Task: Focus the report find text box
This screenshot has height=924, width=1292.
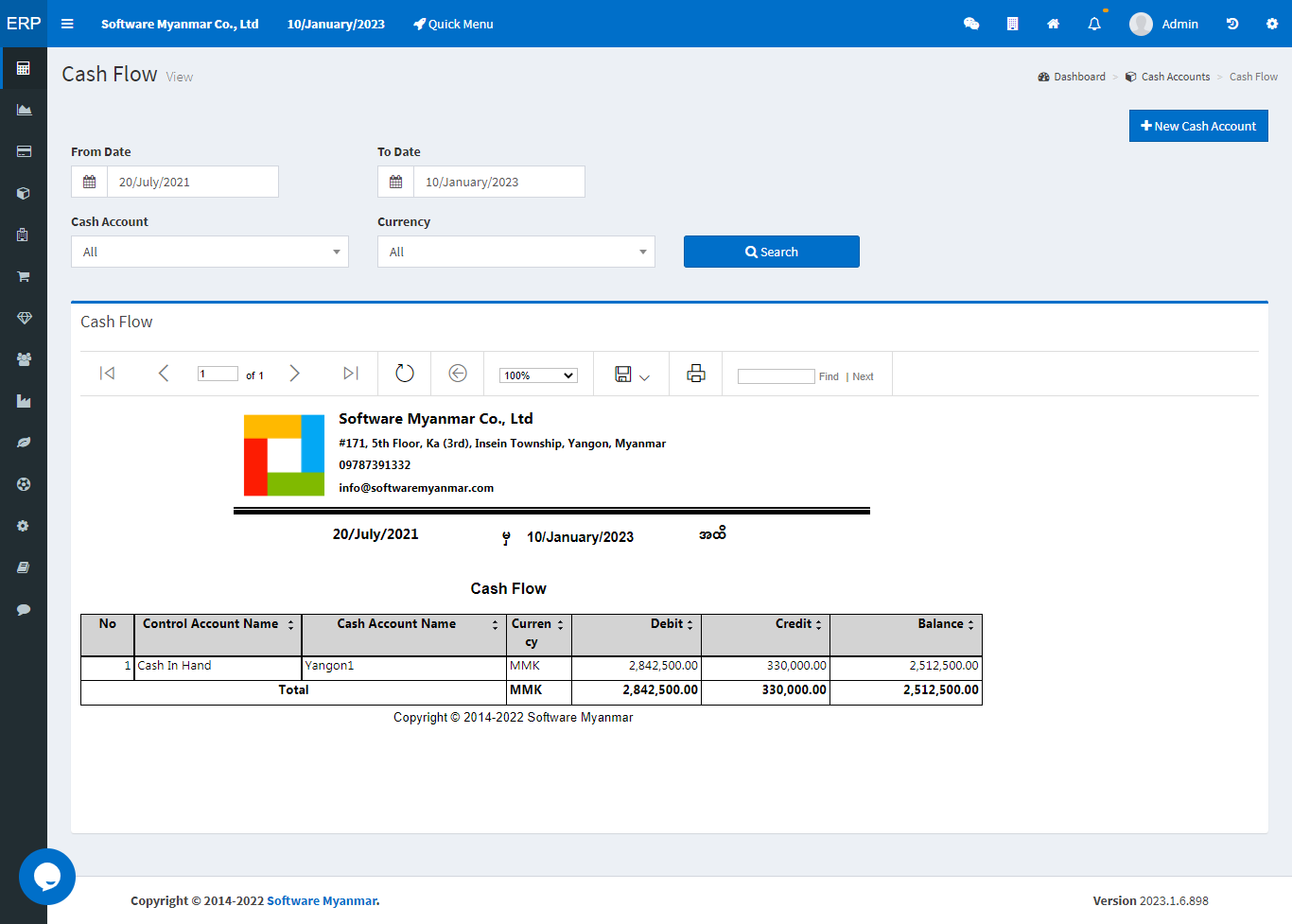Action: tap(776, 376)
